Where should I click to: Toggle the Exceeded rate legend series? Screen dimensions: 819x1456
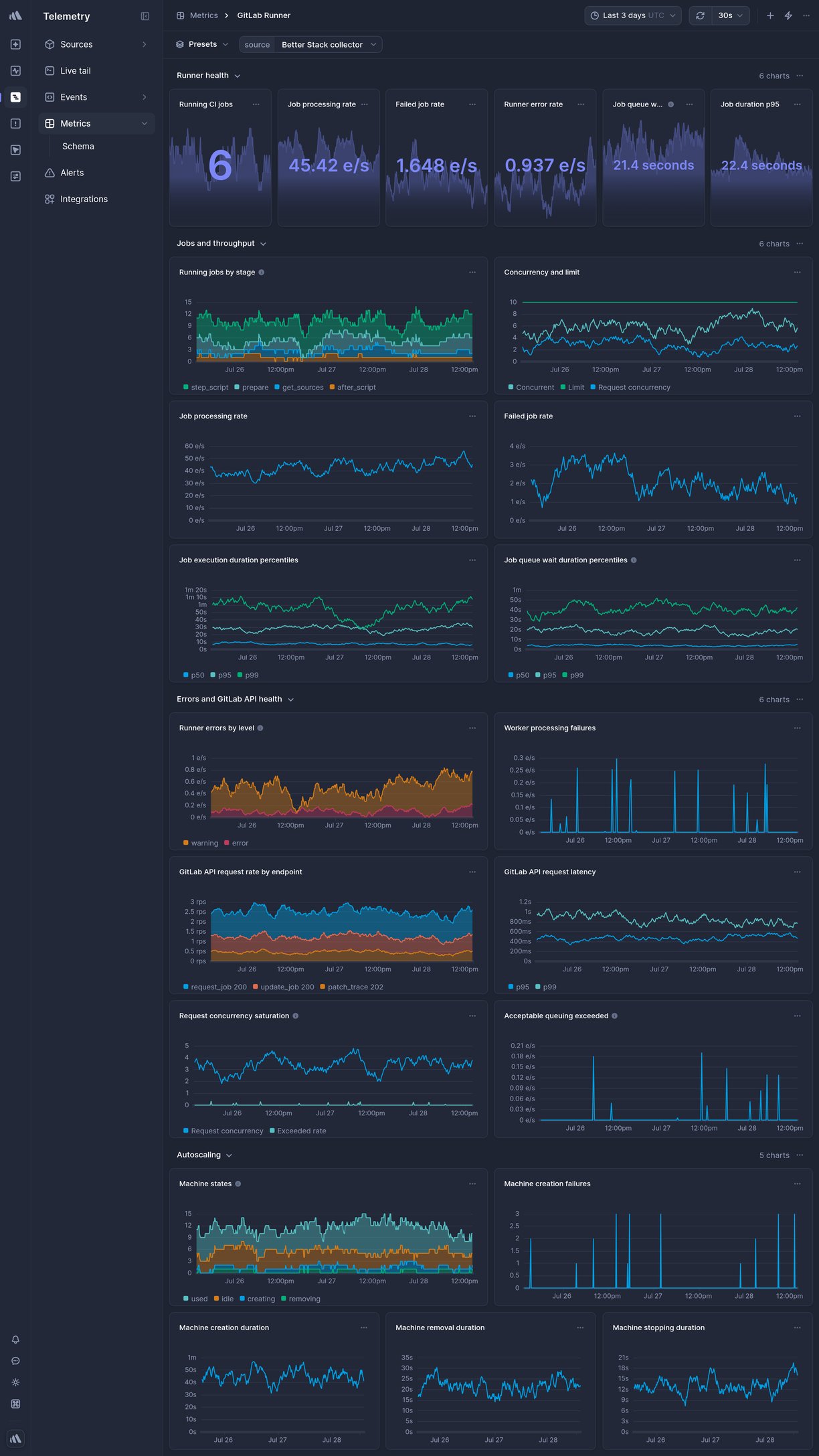[298, 1131]
